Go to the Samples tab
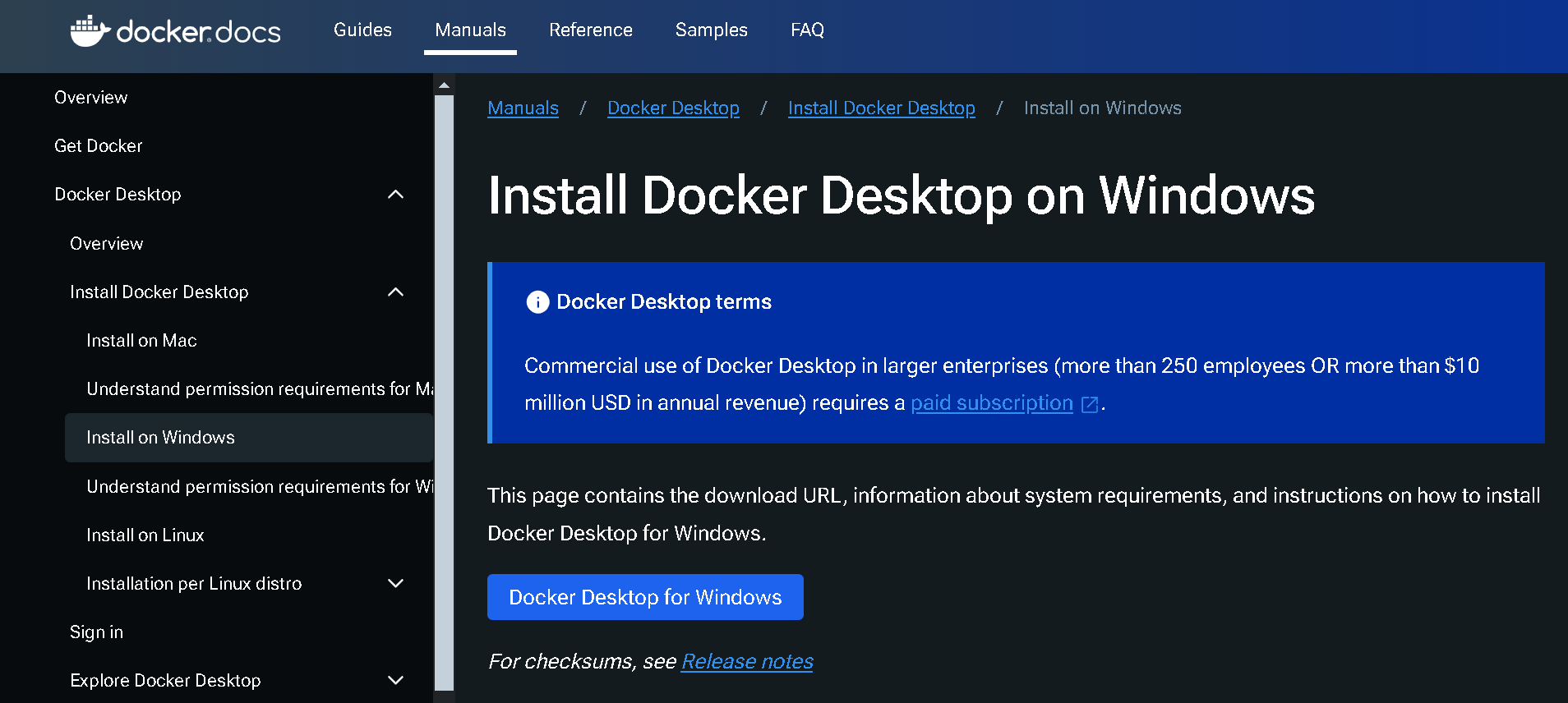The width and height of the screenshot is (1568, 703). click(712, 30)
